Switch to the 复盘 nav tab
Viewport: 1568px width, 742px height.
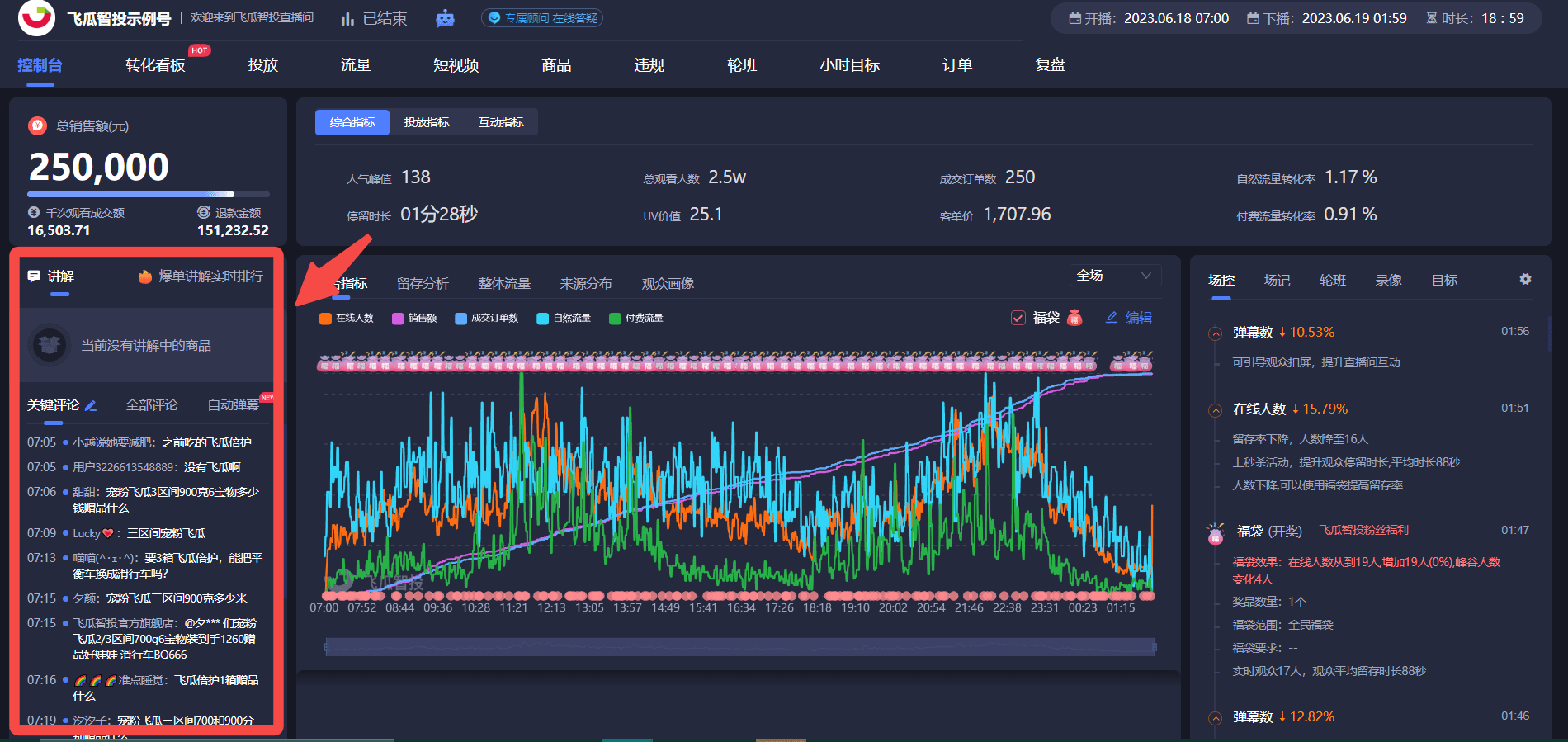click(x=1050, y=65)
